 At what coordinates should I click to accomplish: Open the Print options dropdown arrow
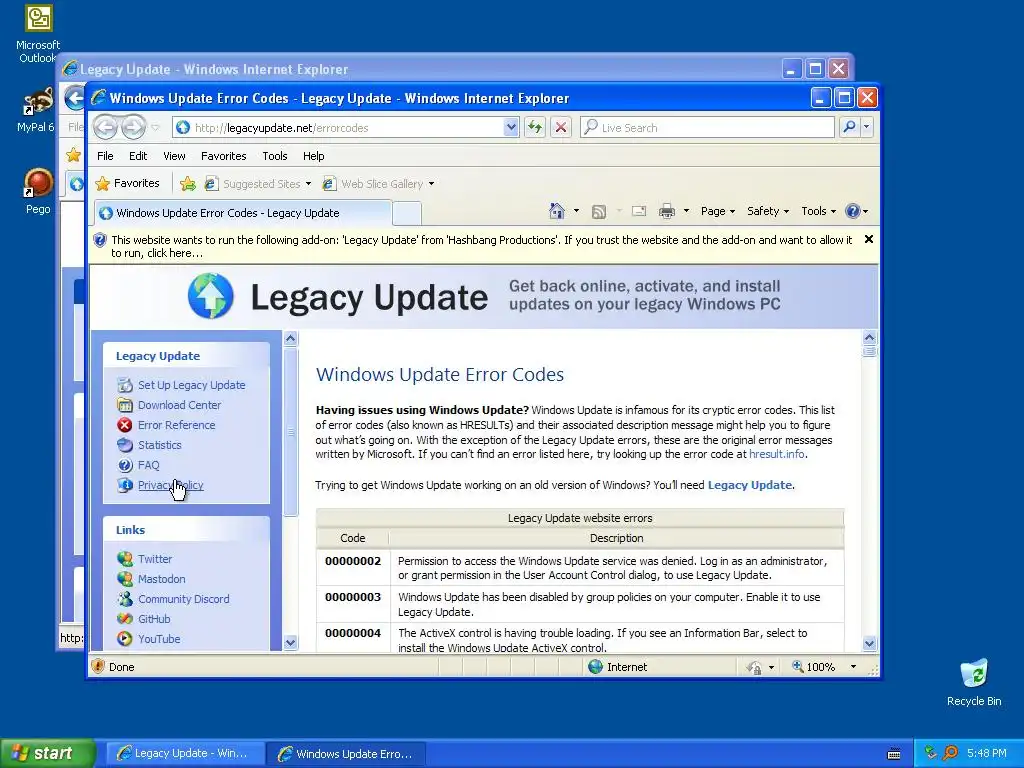coord(686,211)
